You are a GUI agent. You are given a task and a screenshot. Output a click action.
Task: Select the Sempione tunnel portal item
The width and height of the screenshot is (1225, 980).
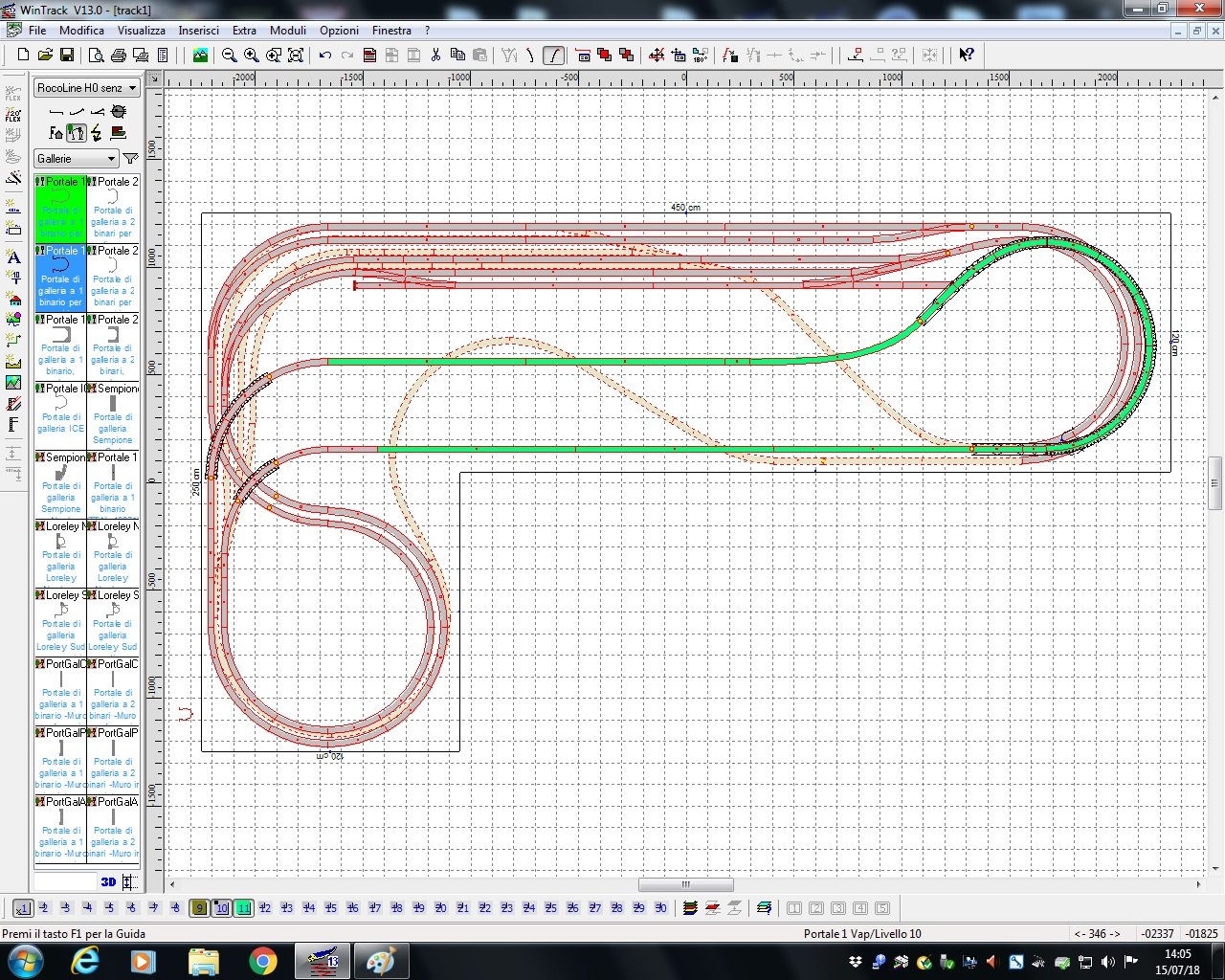[113, 415]
